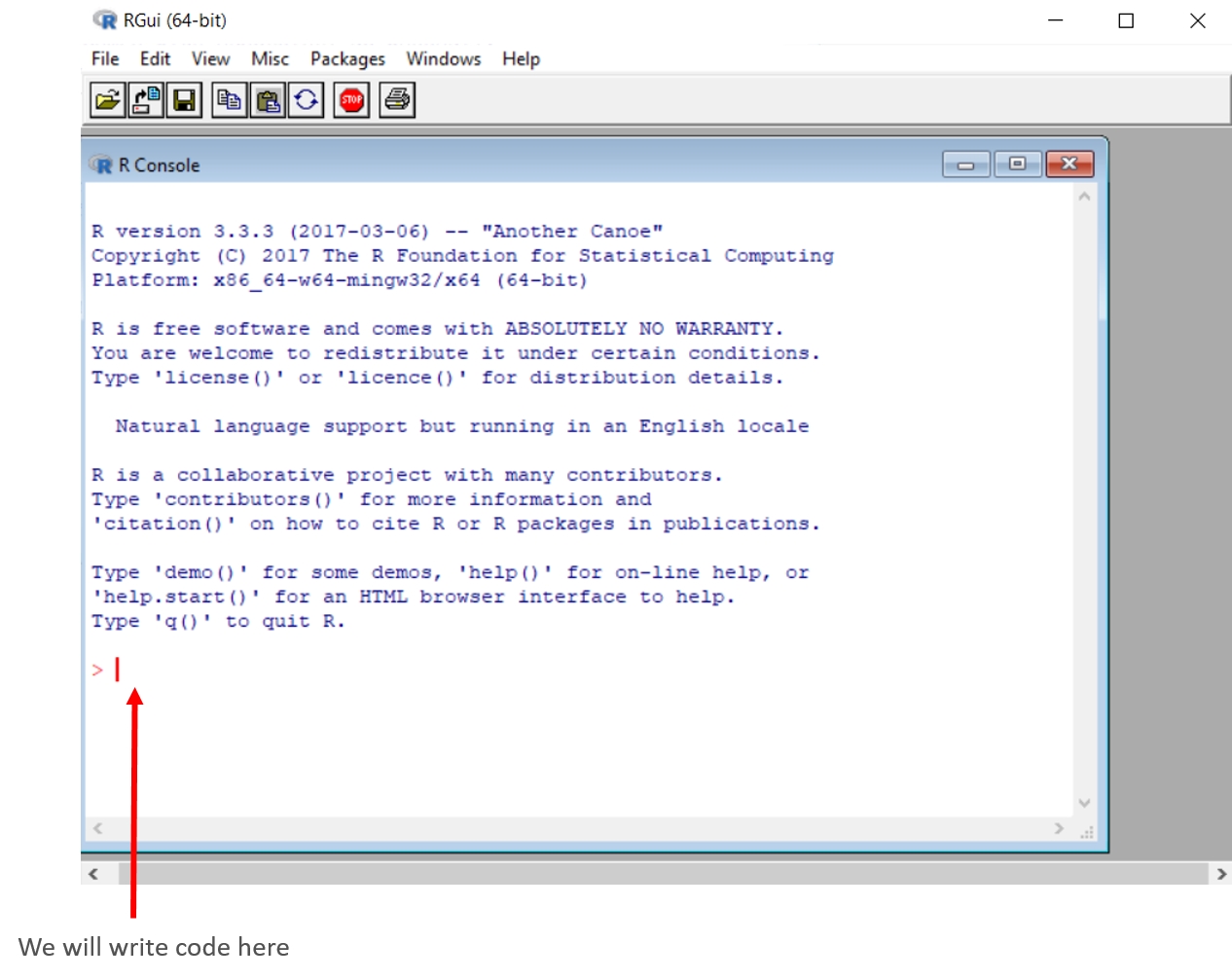The image size is (1232, 980).
Task: Click the Save workspace floppy icon
Action: [184, 100]
